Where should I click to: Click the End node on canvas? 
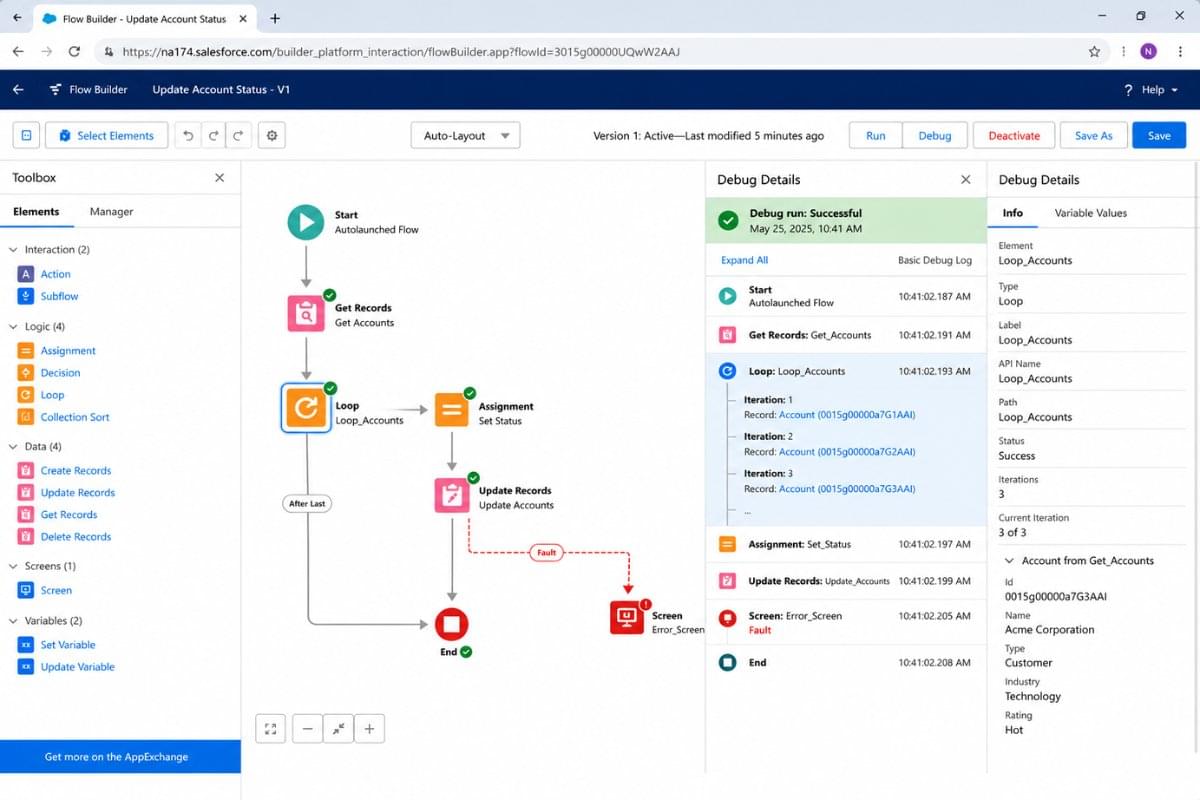pos(451,625)
